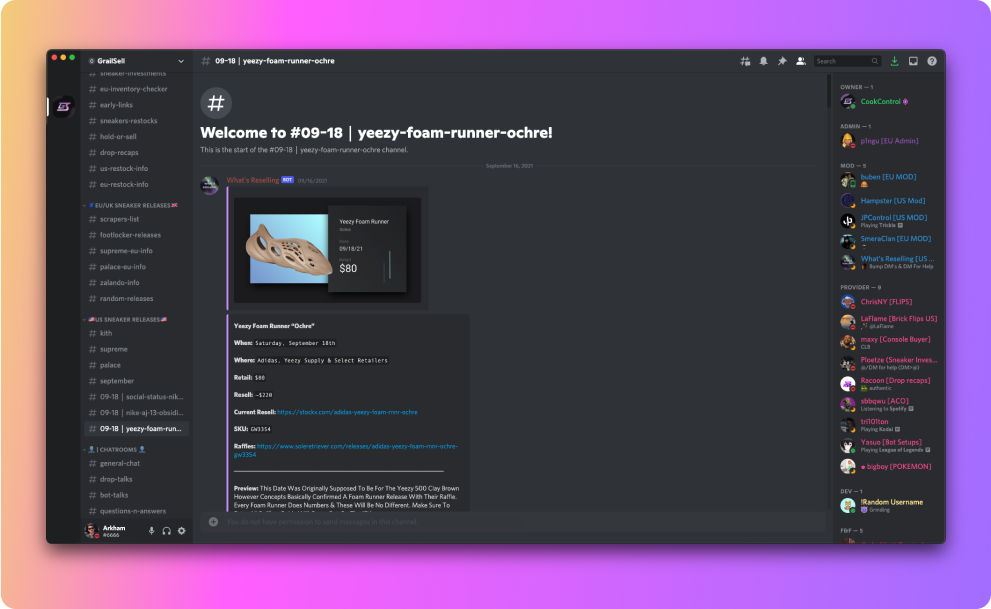Open the Help menu
The image size is (991, 609).
point(931,60)
